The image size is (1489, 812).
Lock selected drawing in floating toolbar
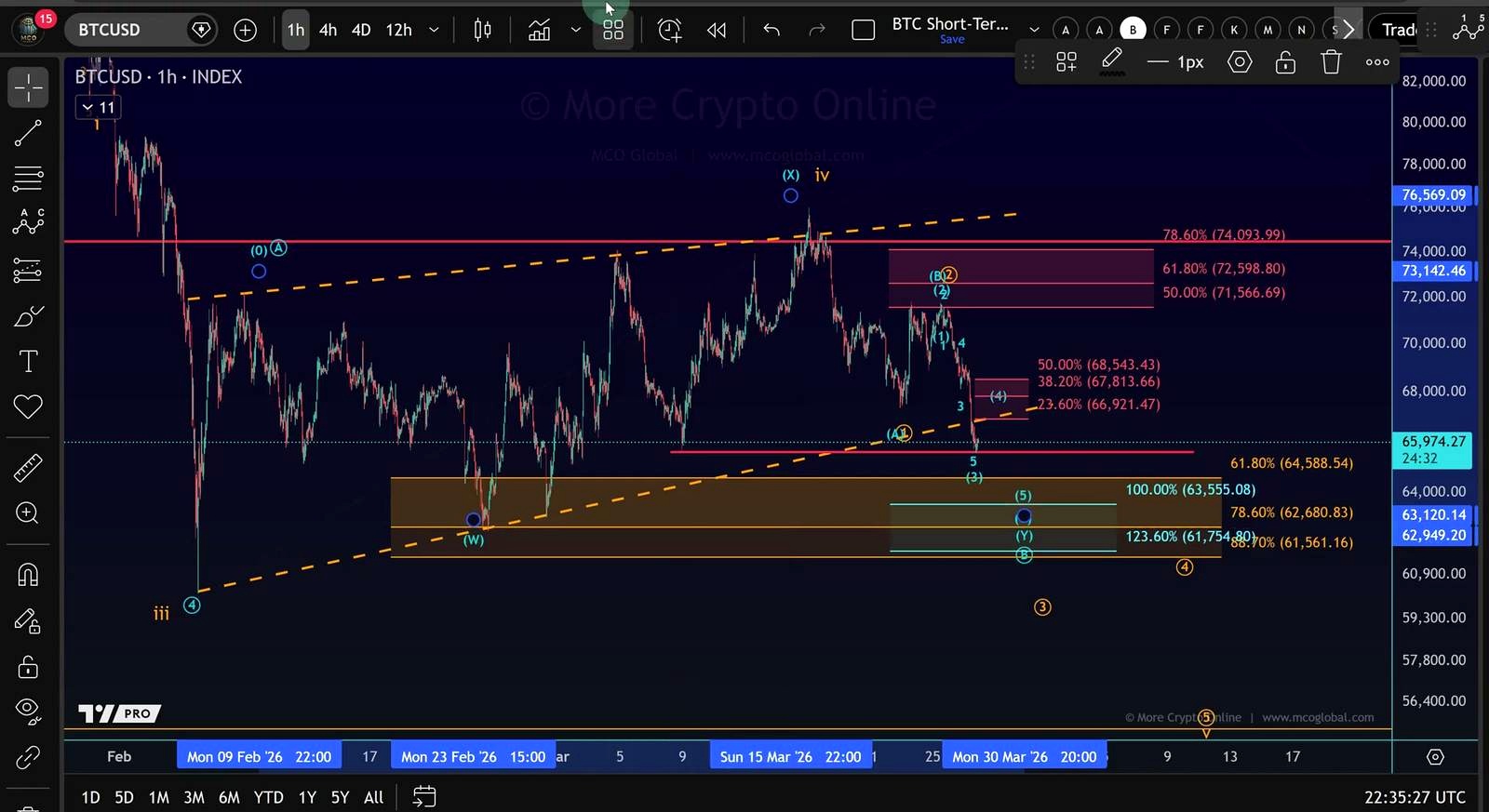pyautogui.click(x=1285, y=62)
